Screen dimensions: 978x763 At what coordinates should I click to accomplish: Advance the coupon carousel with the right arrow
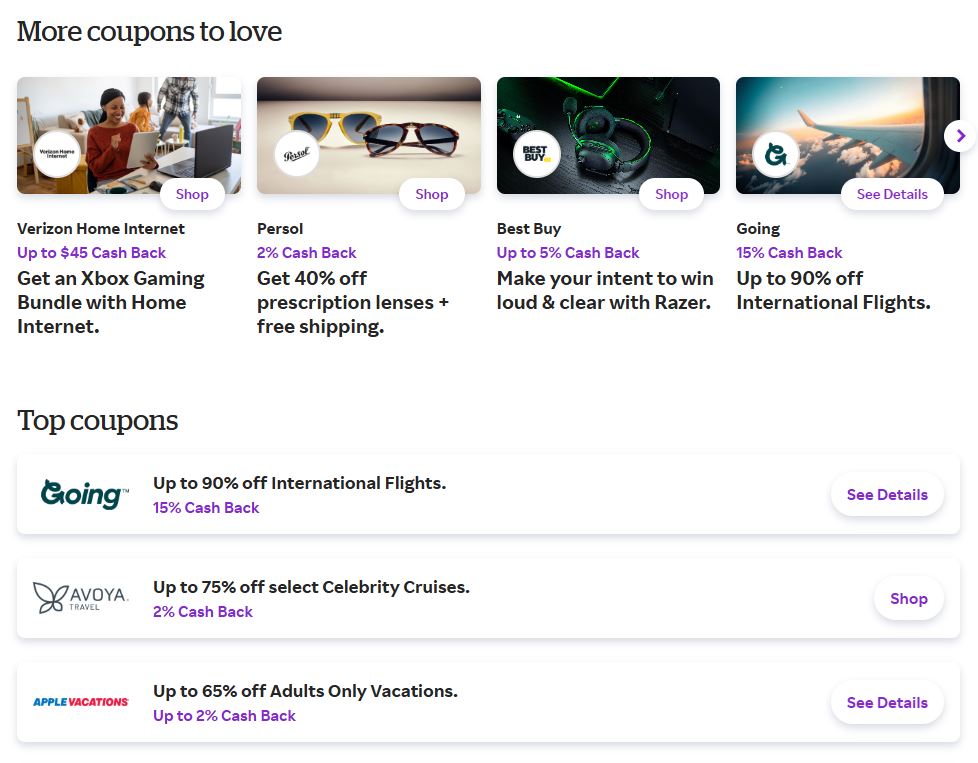point(961,135)
